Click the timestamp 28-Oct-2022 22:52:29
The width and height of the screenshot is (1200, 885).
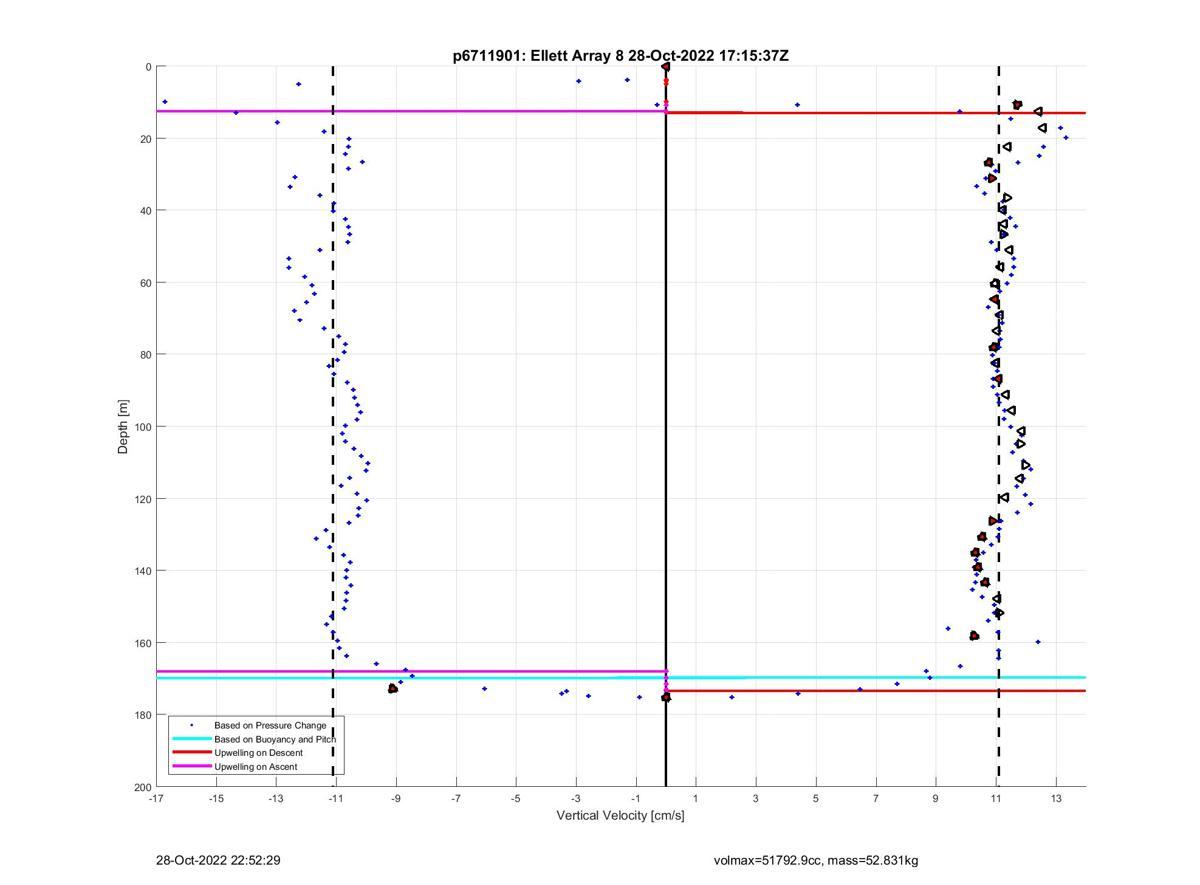218,860
